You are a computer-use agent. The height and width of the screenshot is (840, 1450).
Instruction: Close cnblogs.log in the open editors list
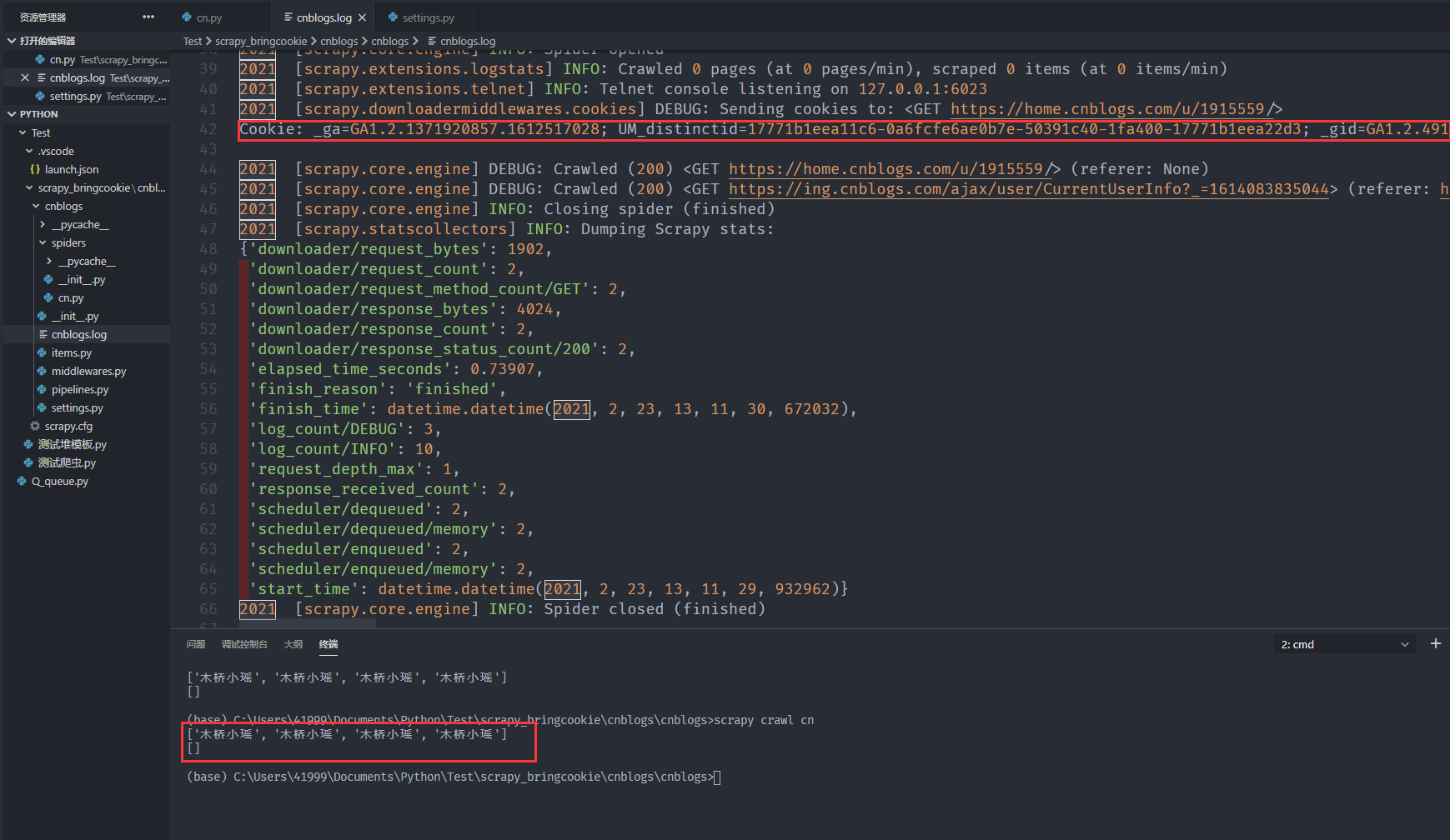[25, 77]
